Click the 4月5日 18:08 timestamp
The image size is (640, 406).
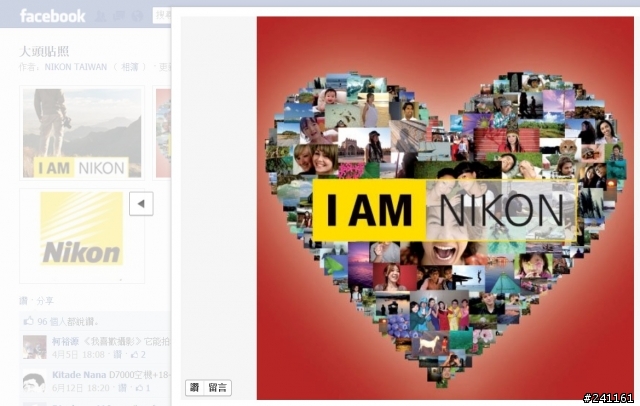click(x=78, y=355)
